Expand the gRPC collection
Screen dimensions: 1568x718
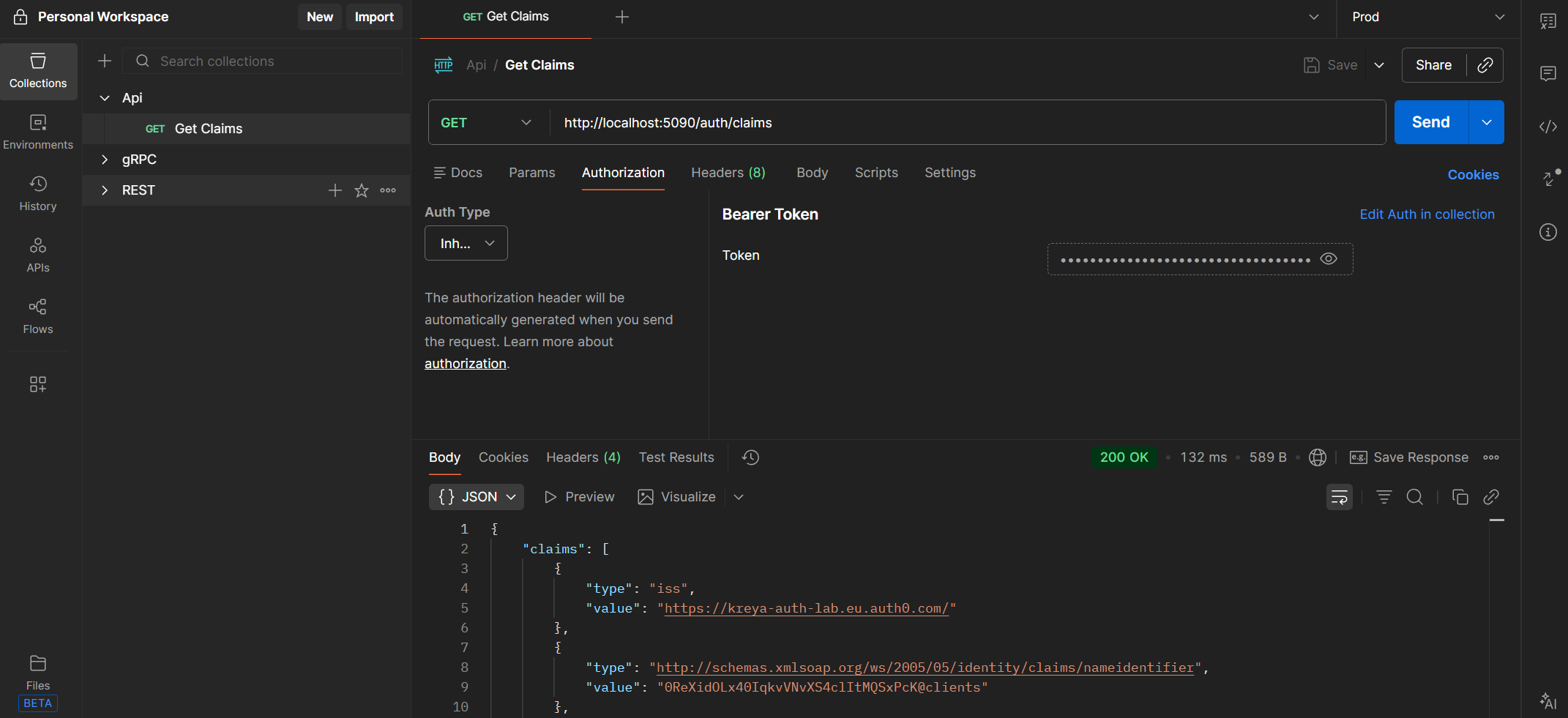[x=105, y=160]
